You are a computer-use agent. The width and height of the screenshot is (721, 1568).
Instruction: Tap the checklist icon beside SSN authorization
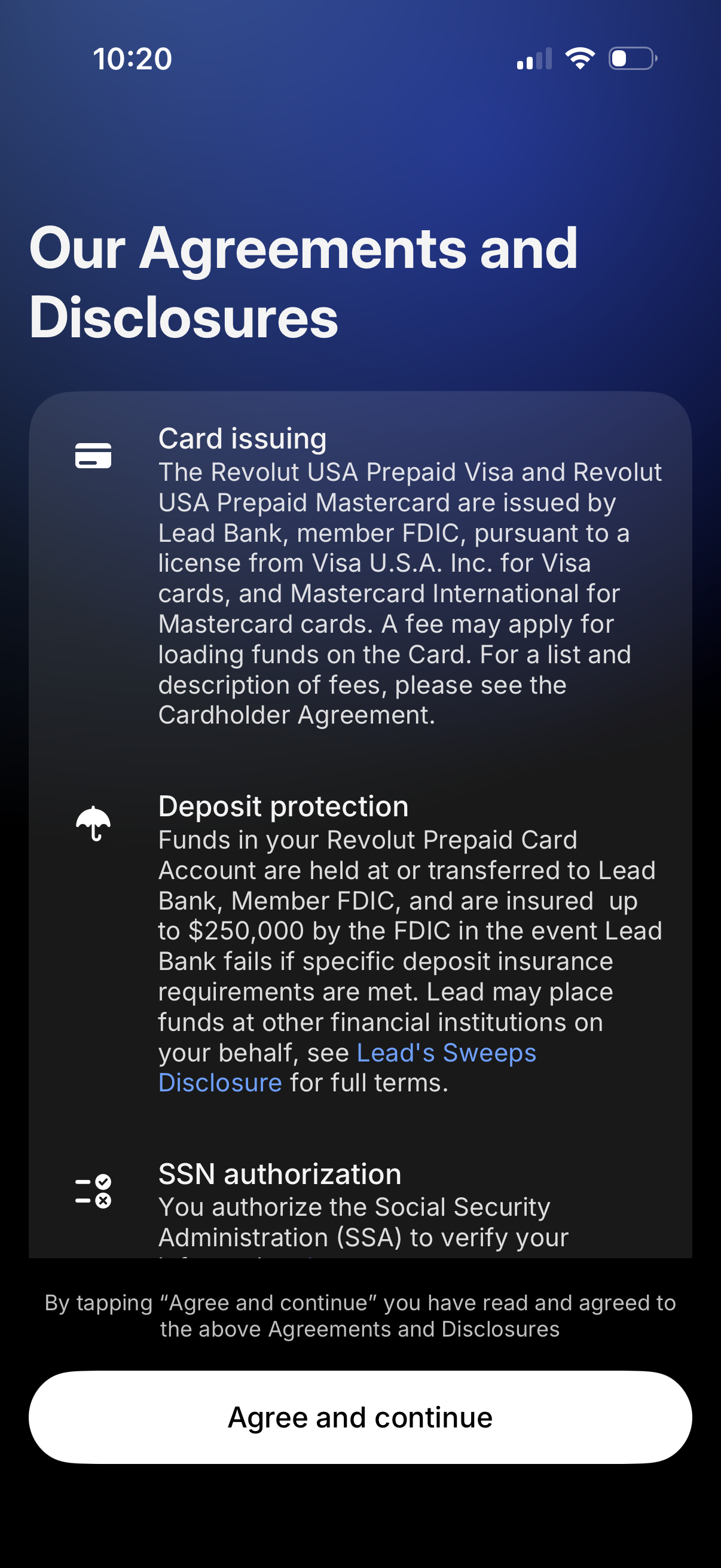click(x=93, y=1191)
